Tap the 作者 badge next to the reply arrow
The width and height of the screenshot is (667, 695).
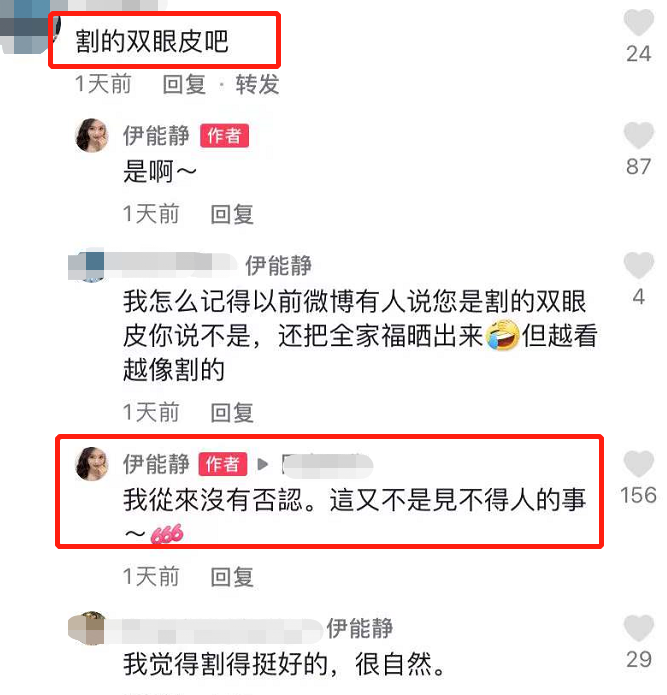222,465
